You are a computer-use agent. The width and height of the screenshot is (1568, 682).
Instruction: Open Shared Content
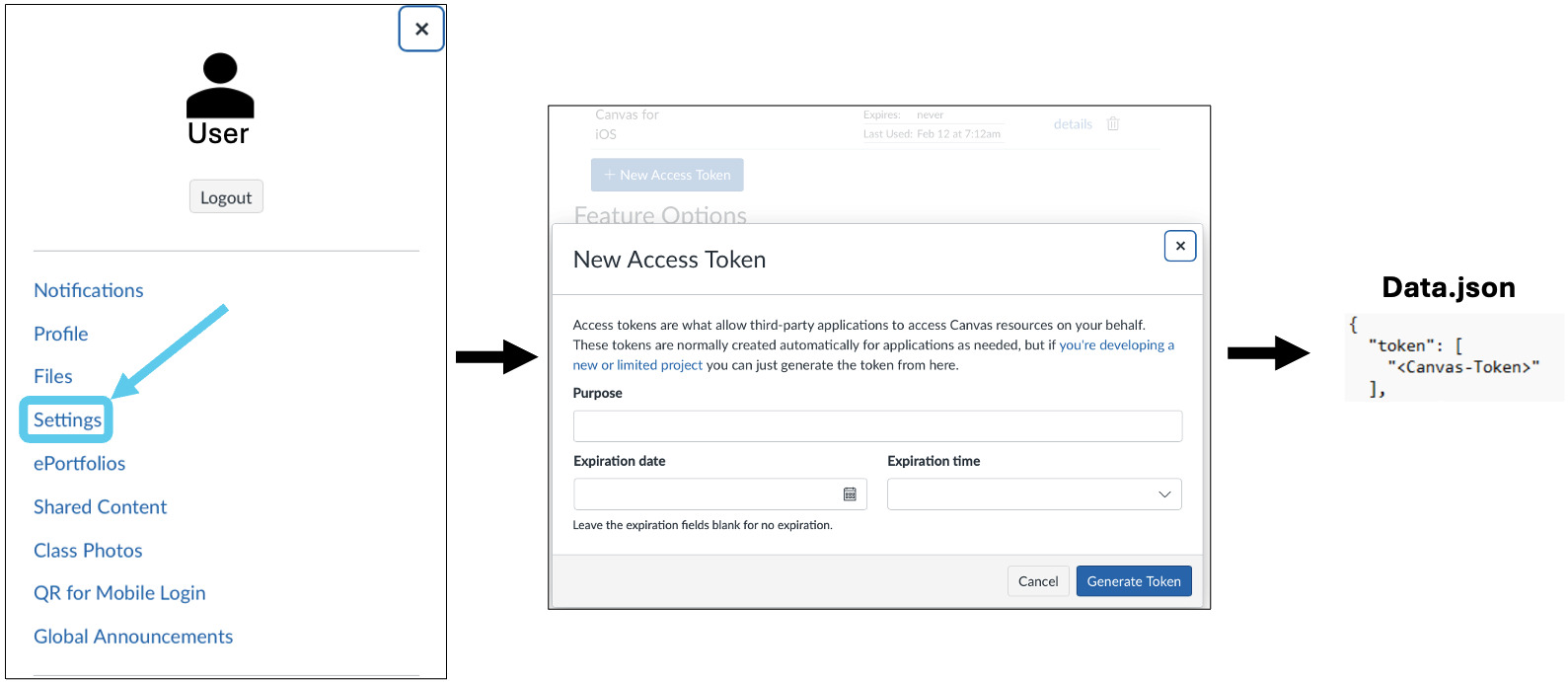pyautogui.click(x=101, y=507)
